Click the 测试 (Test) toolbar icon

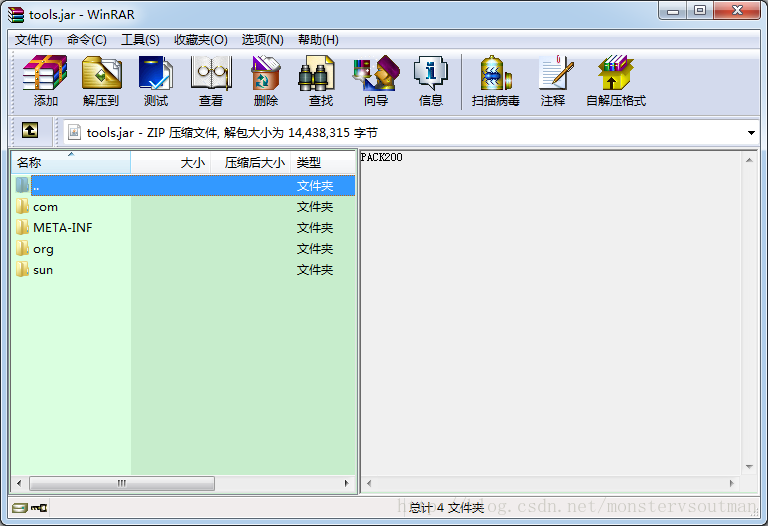[156, 73]
